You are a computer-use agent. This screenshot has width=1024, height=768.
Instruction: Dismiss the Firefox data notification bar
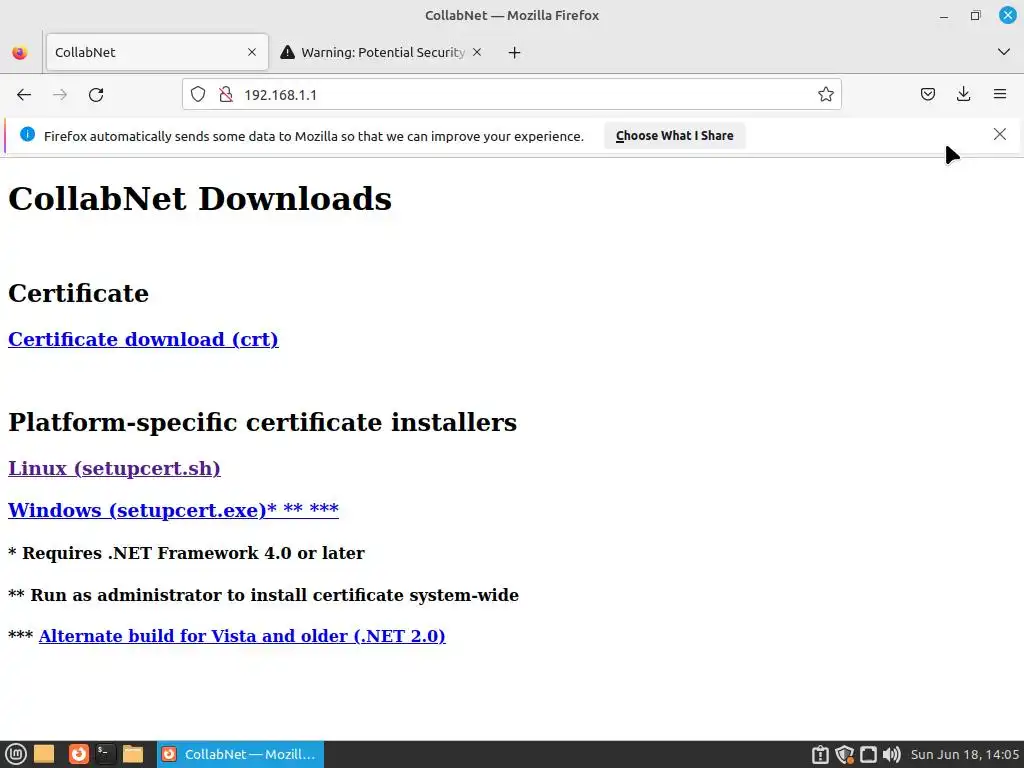coord(1000,135)
